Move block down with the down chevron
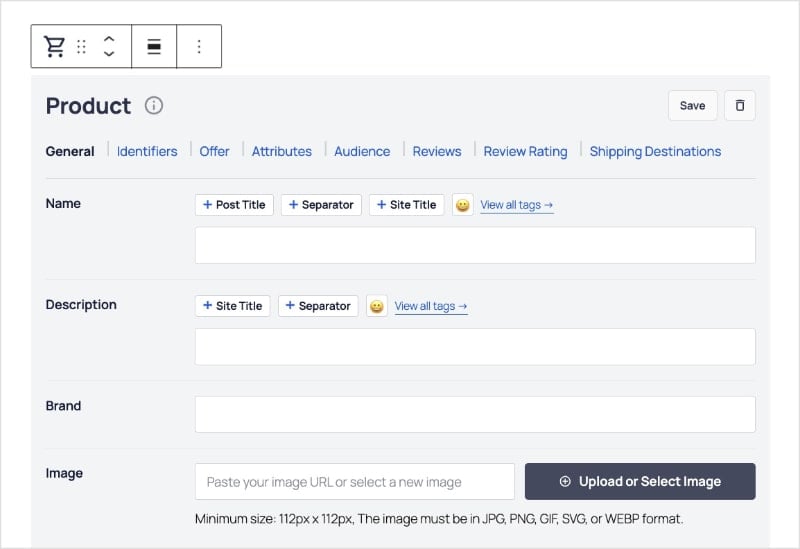800x549 pixels. click(x=109, y=54)
